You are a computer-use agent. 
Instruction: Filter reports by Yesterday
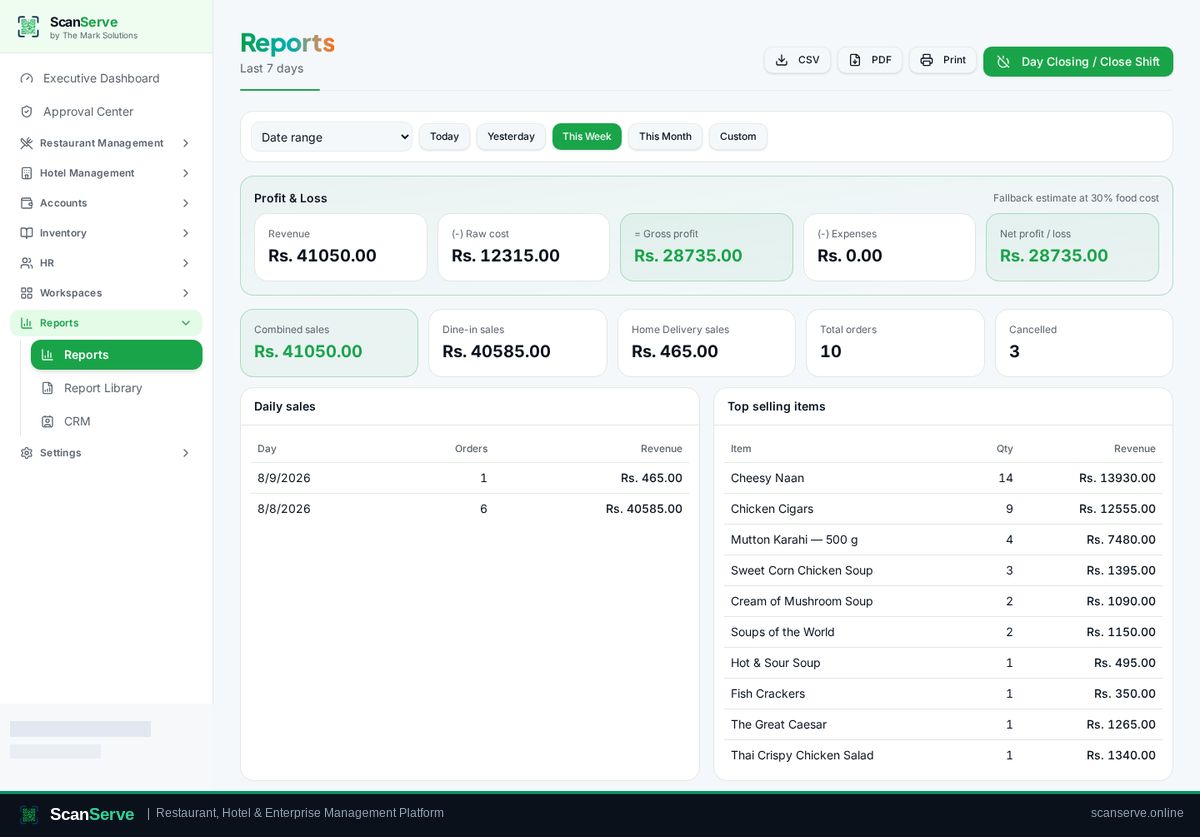[511, 137]
